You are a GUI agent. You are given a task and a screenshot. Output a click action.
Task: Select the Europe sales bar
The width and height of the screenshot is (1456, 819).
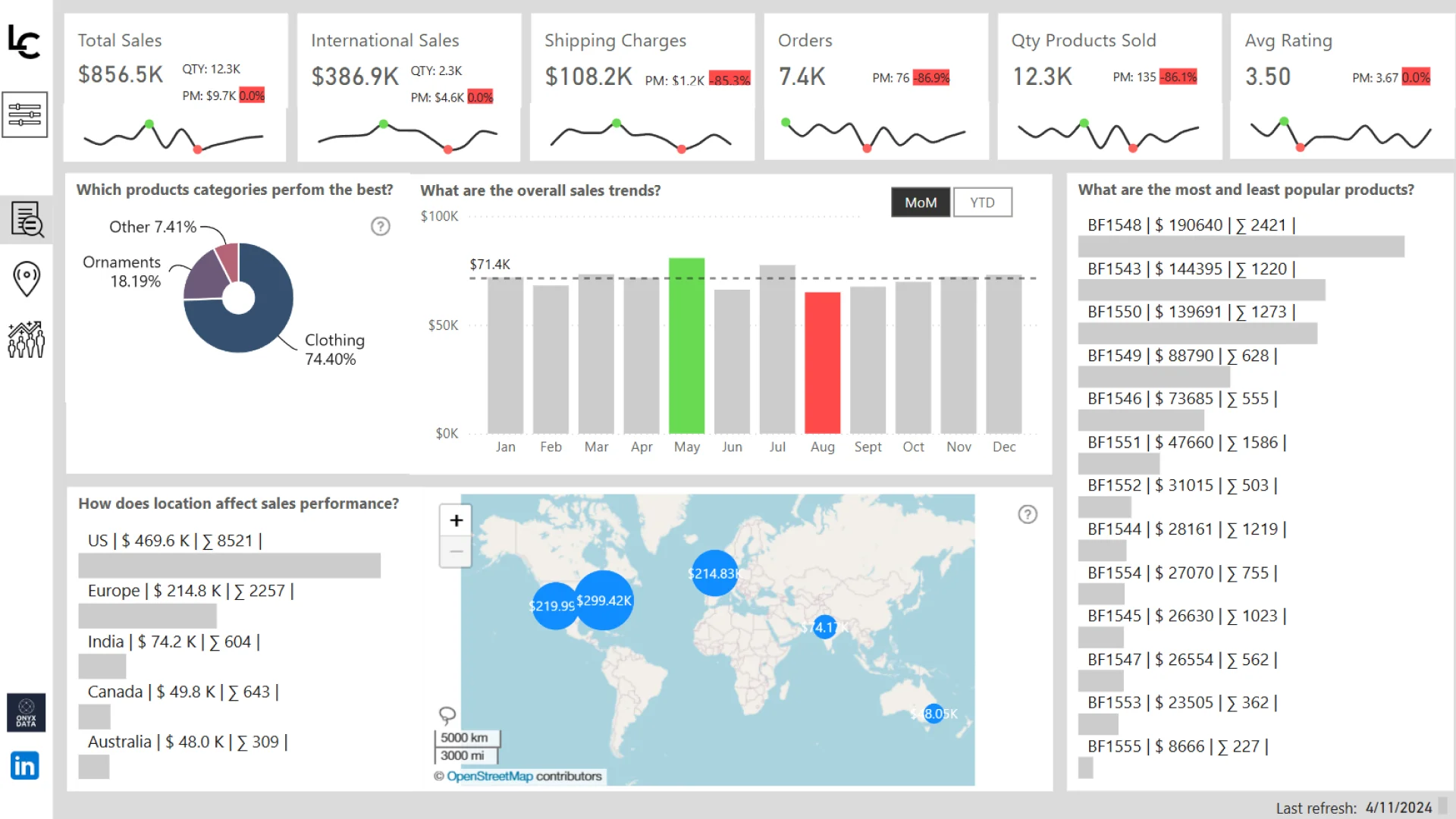(x=147, y=616)
